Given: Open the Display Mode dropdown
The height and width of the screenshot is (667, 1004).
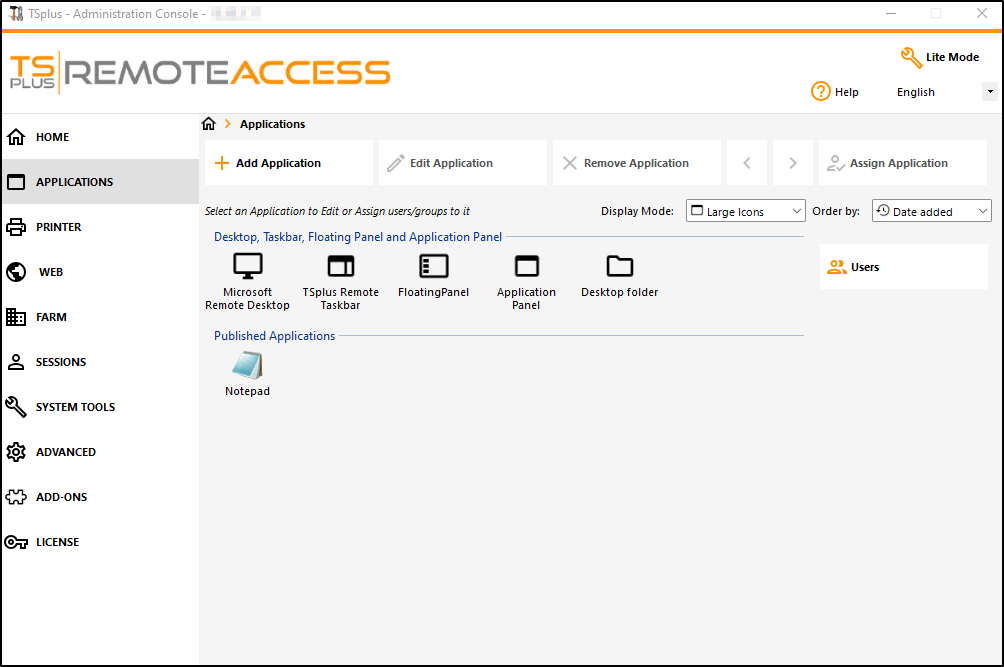Looking at the screenshot, I should (x=745, y=210).
